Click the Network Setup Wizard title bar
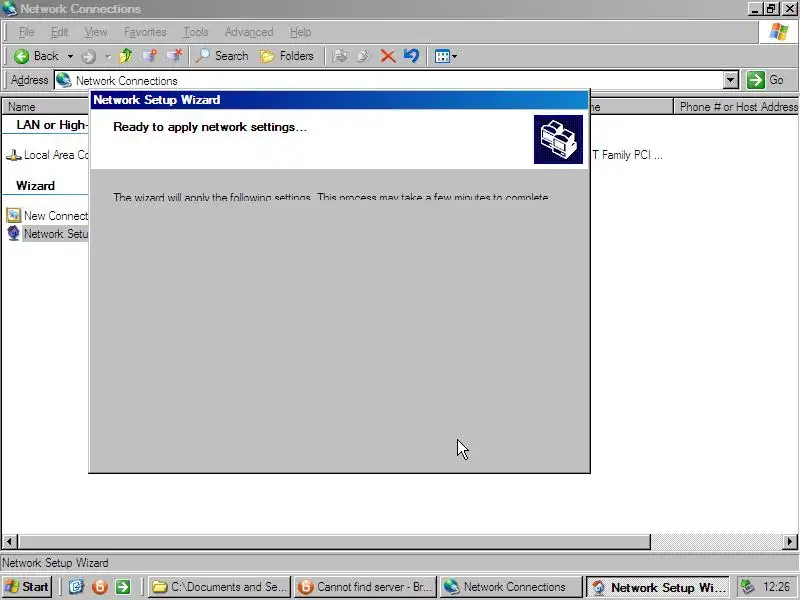 [x=339, y=100]
